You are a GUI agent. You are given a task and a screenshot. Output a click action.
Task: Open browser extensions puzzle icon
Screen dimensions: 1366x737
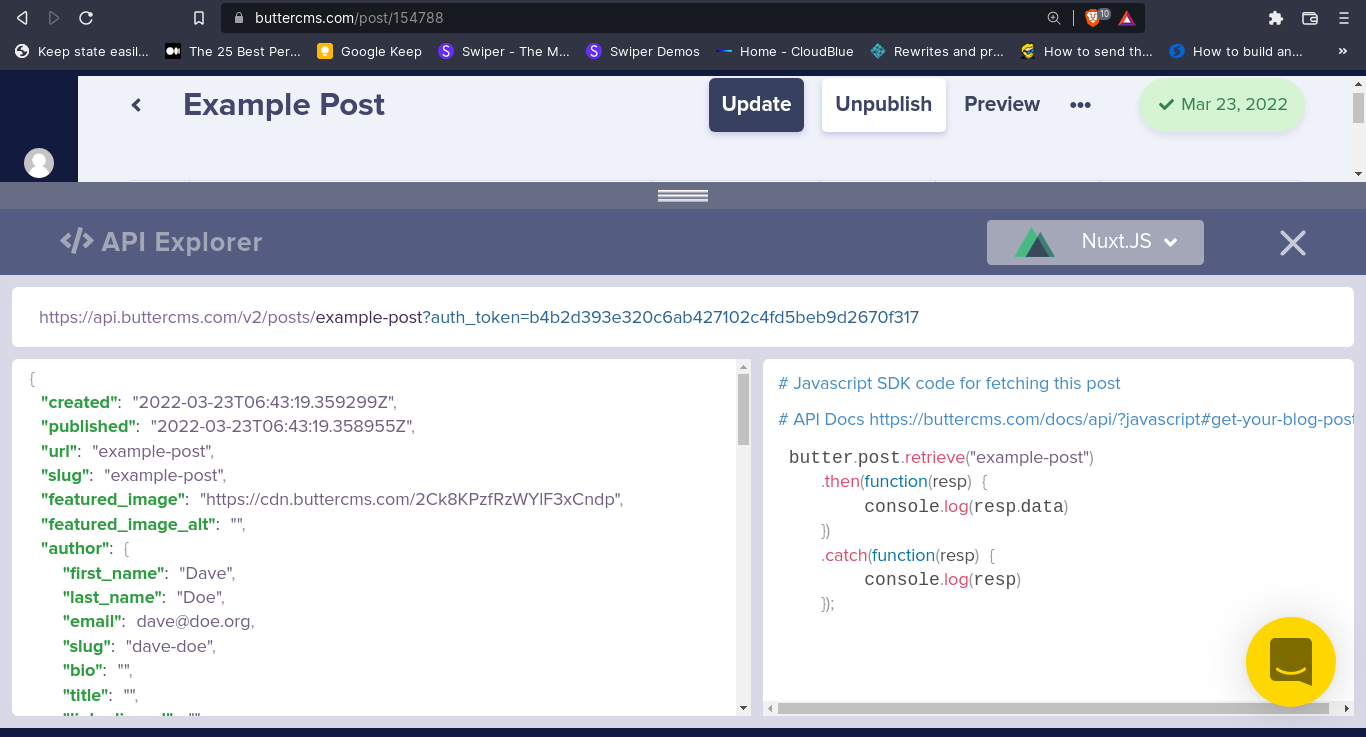[x=1275, y=18]
